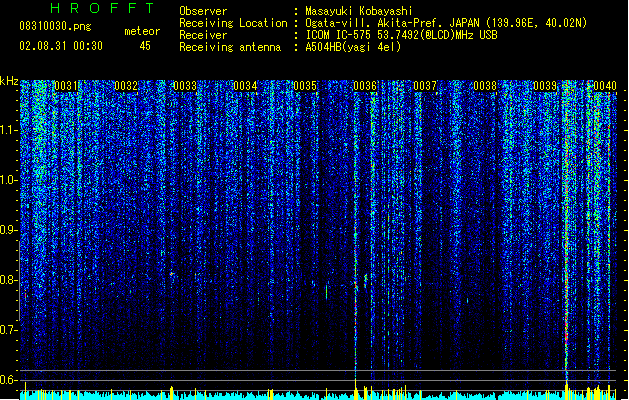Click the Observer label

pyautogui.click(x=203, y=11)
